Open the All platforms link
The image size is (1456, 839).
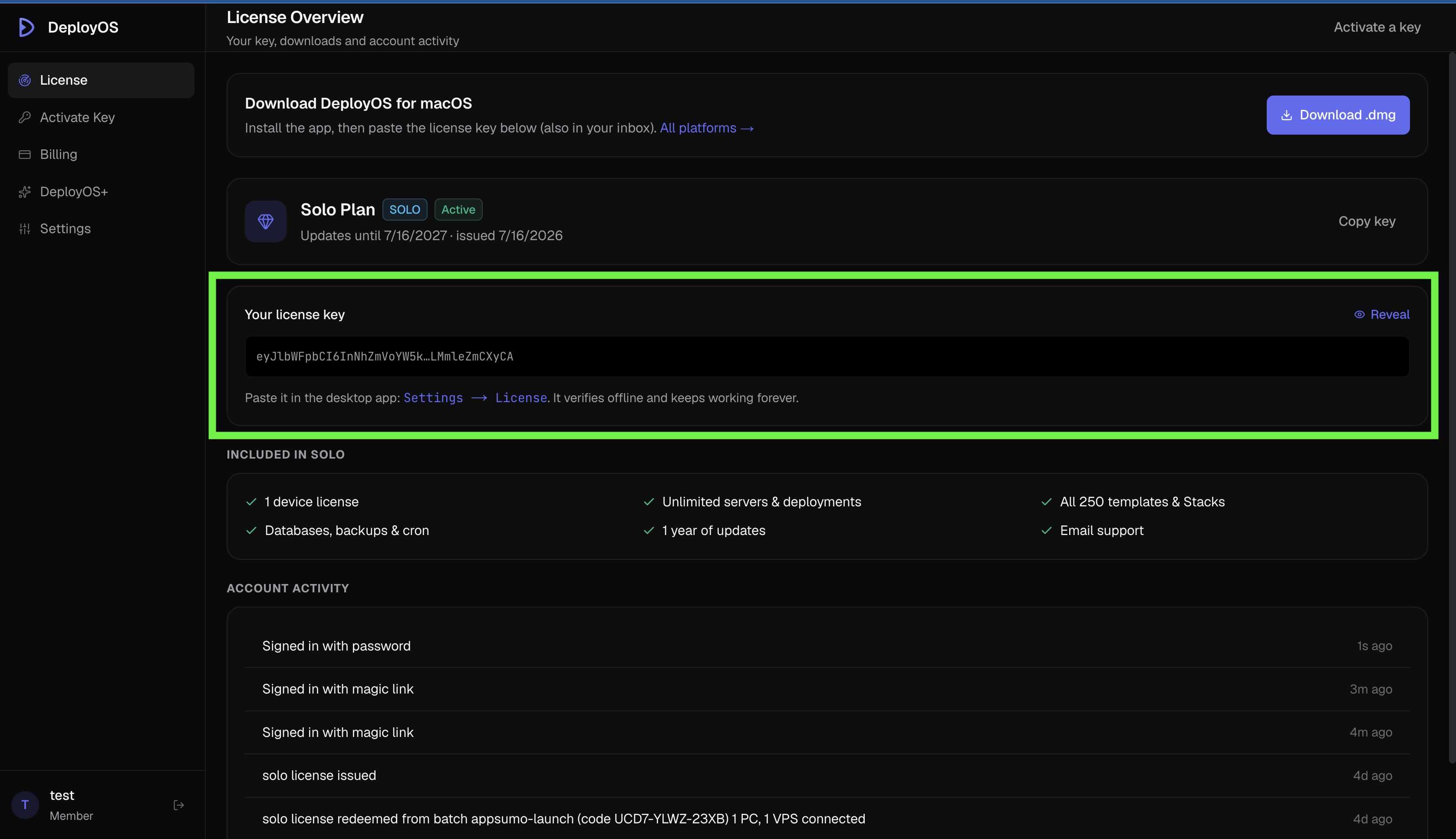point(707,128)
